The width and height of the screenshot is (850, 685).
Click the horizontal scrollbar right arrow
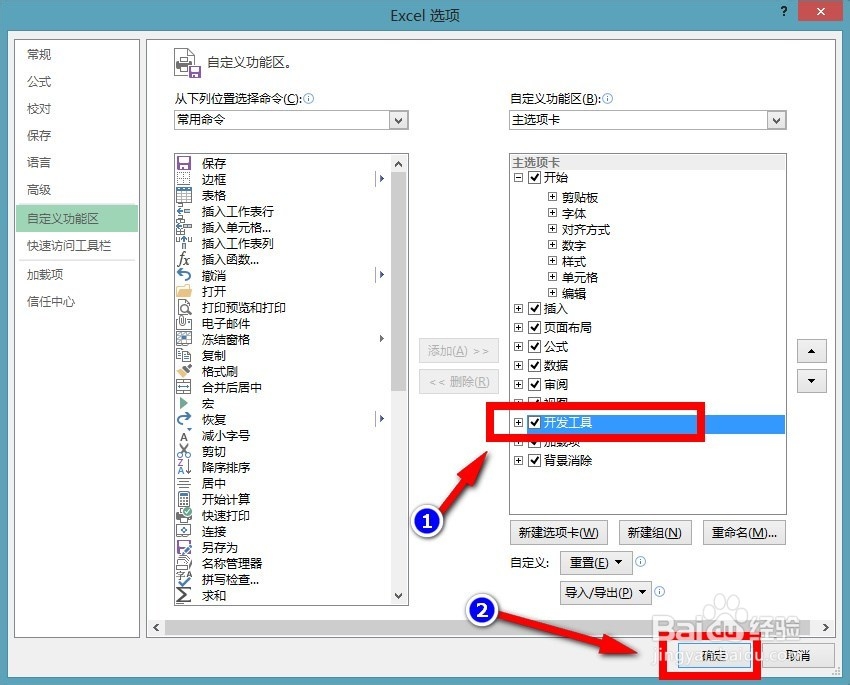click(825, 628)
